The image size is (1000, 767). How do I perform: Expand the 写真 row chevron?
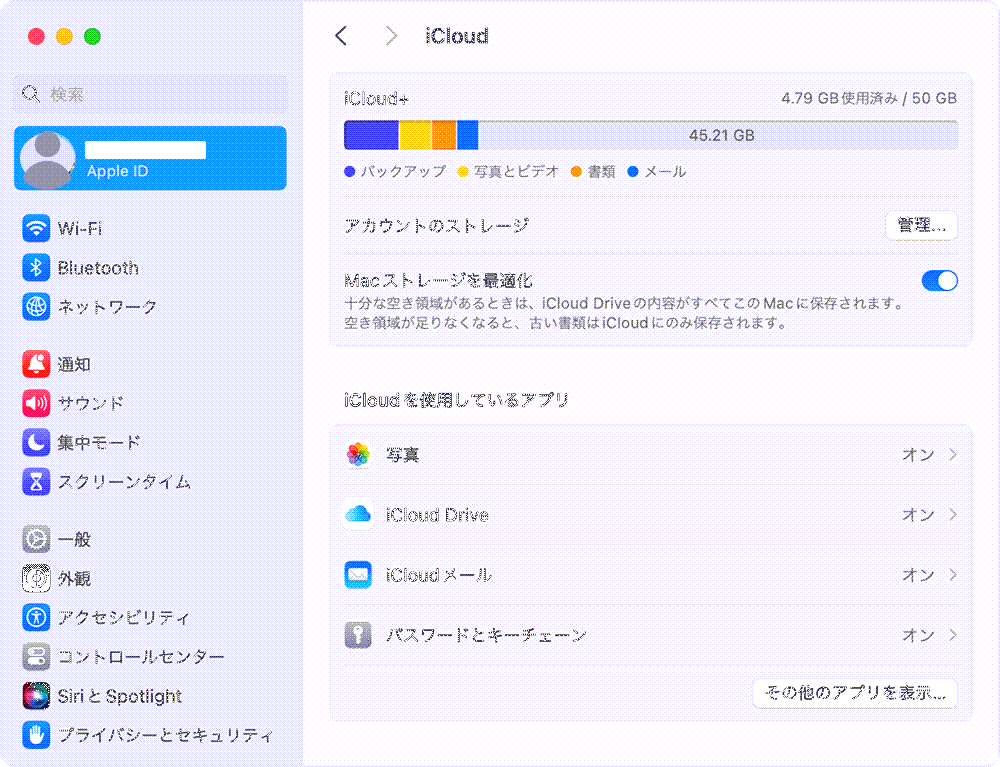[953, 454]
